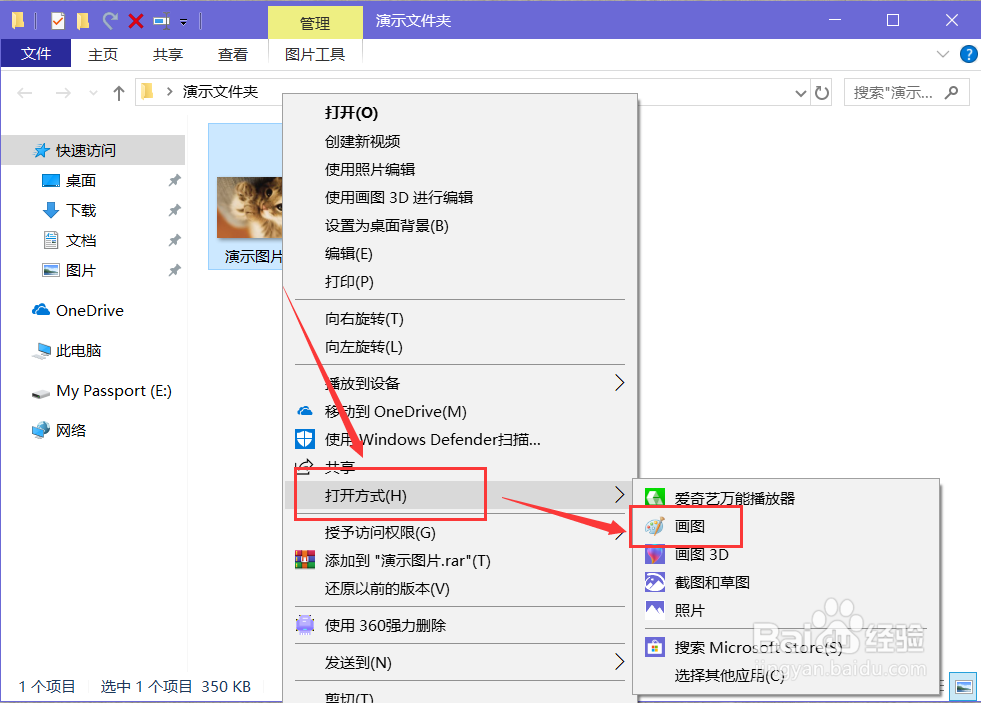Choose 打印(P) in context menu

coord(460,282)
